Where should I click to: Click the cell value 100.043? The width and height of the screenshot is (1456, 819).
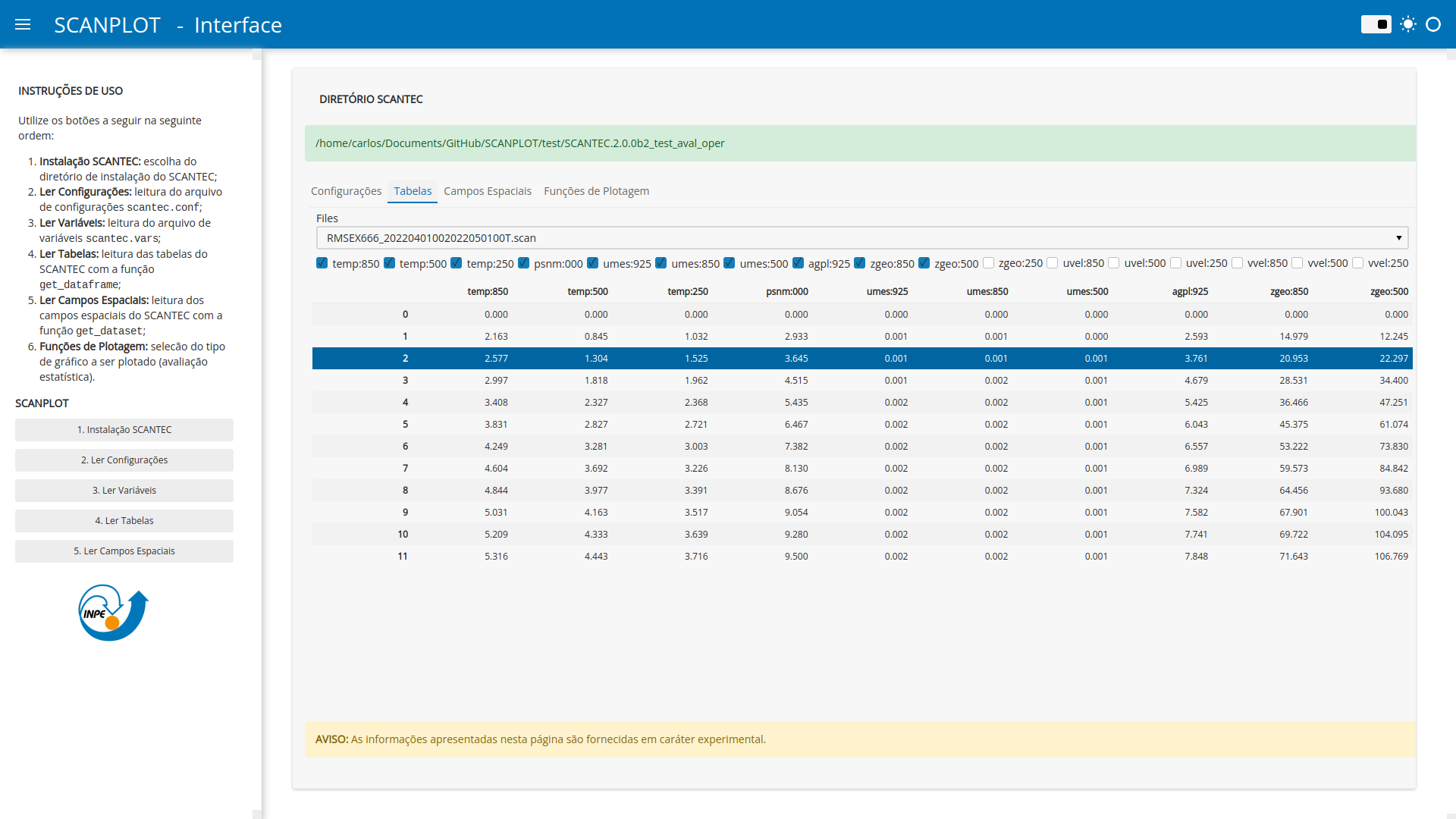pyautogui.click(x=1391, y=513)
